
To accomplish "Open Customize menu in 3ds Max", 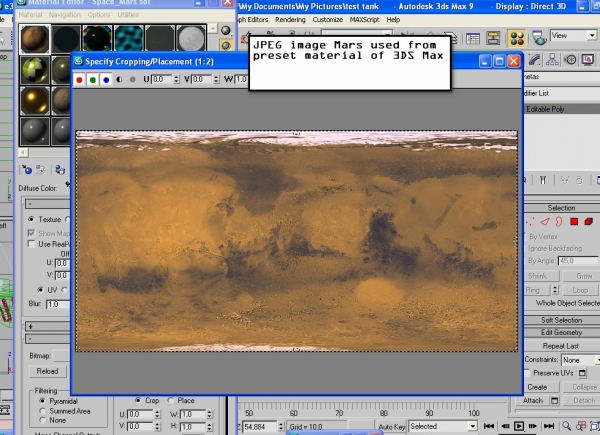I will (328, 20).
